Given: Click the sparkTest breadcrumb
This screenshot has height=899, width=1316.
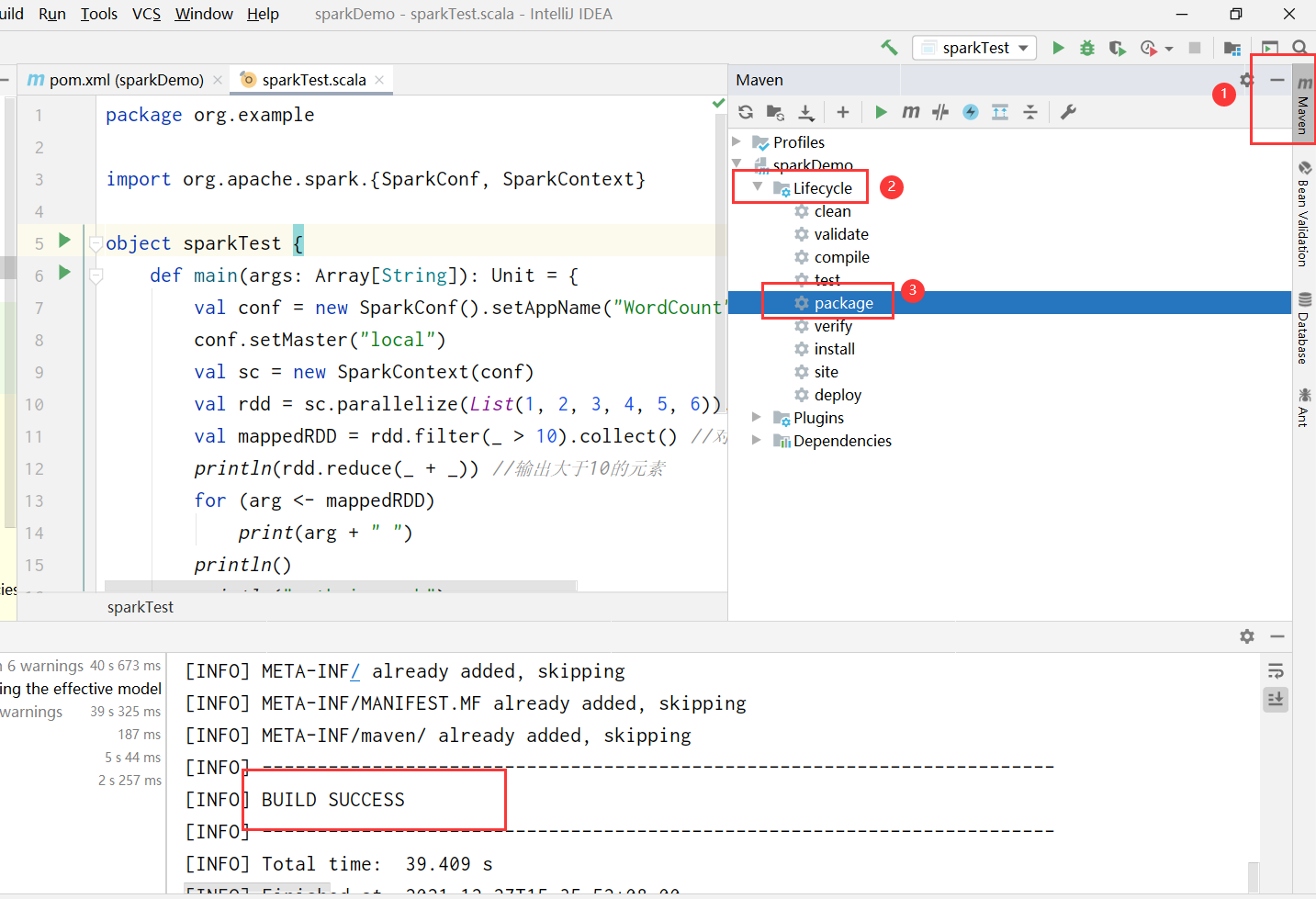Looking at the screenshot, I should [141, 607].
